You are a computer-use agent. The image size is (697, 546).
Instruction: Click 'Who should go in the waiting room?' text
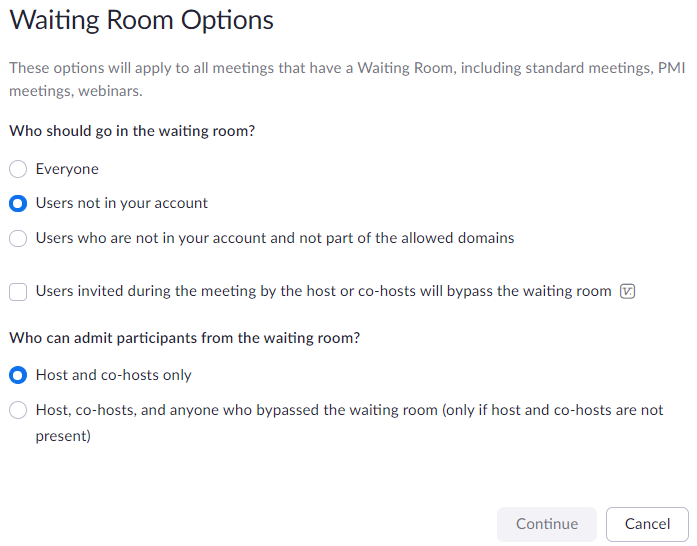click(132, 131)
